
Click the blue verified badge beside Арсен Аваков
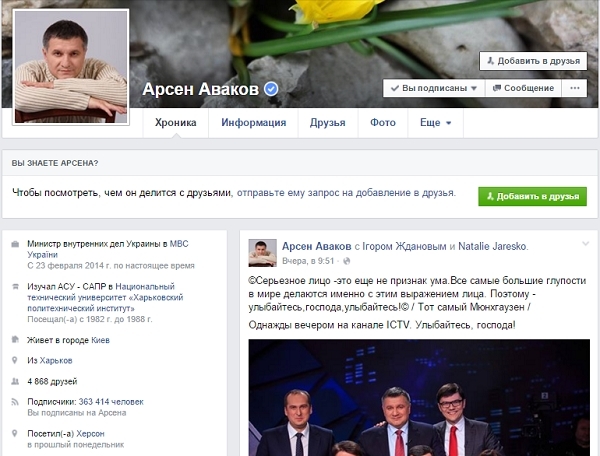point(271,89)
